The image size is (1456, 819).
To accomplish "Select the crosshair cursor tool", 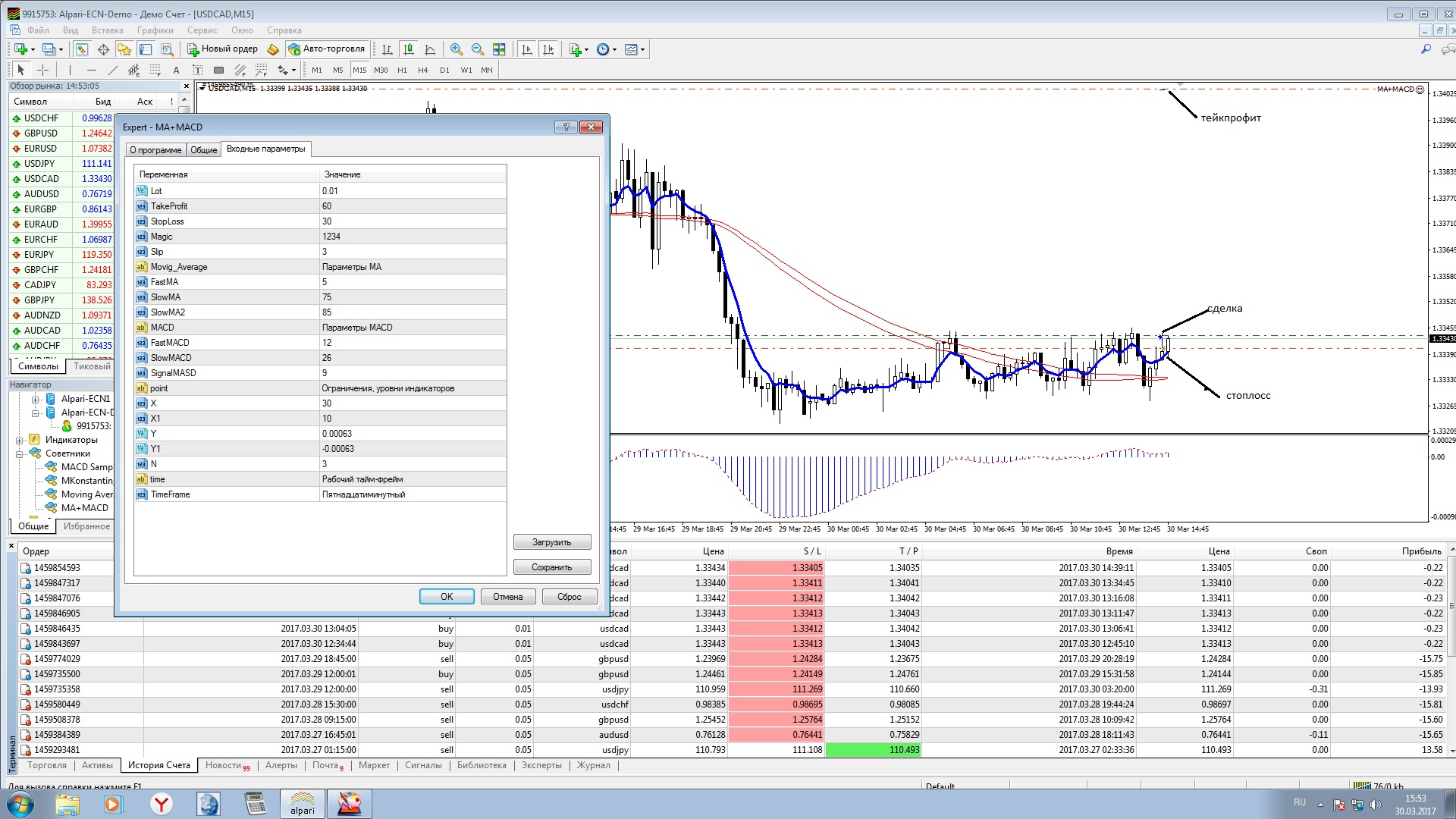I will point(43,70).
